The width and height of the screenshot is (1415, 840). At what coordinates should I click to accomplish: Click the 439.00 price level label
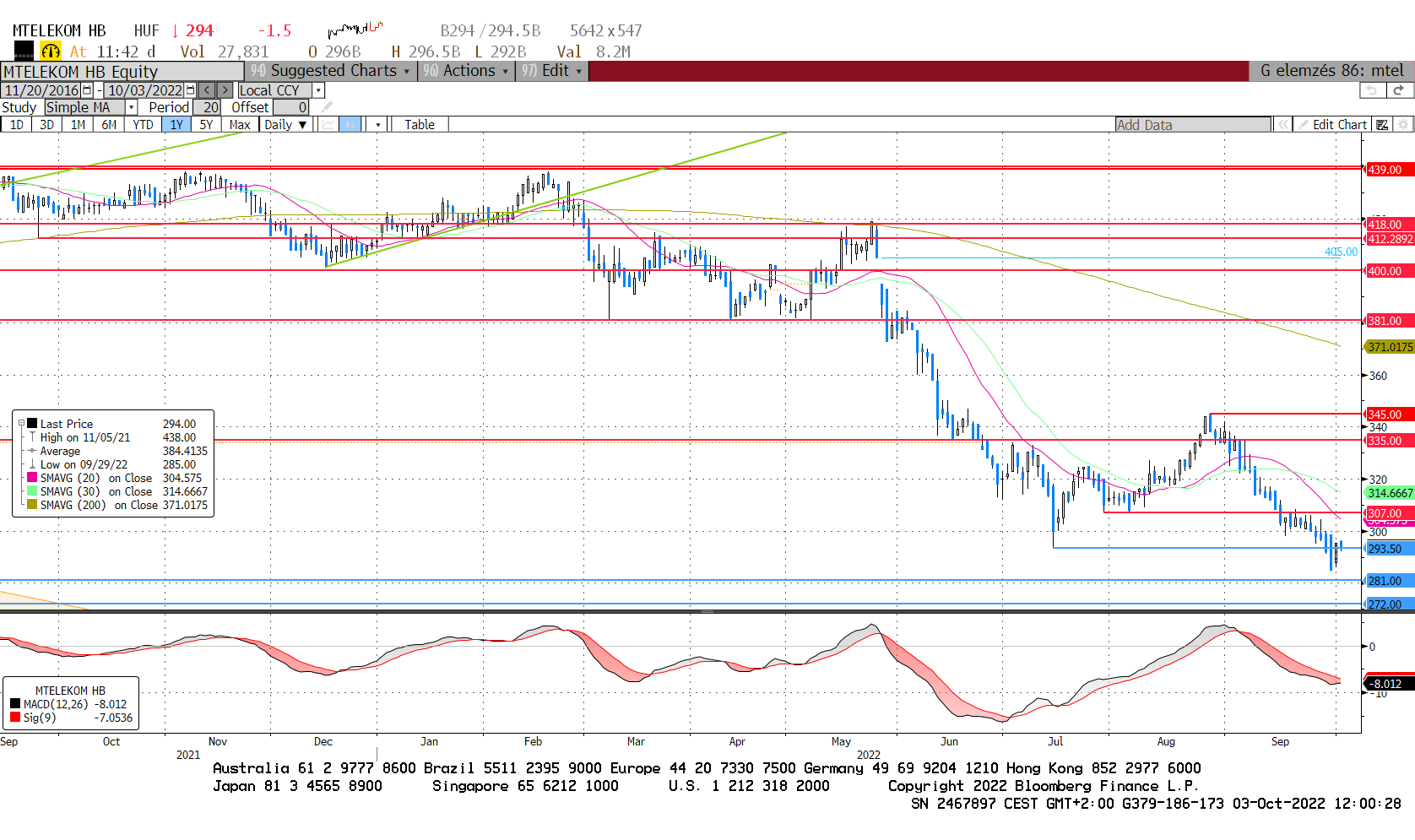click(1389, 170)
